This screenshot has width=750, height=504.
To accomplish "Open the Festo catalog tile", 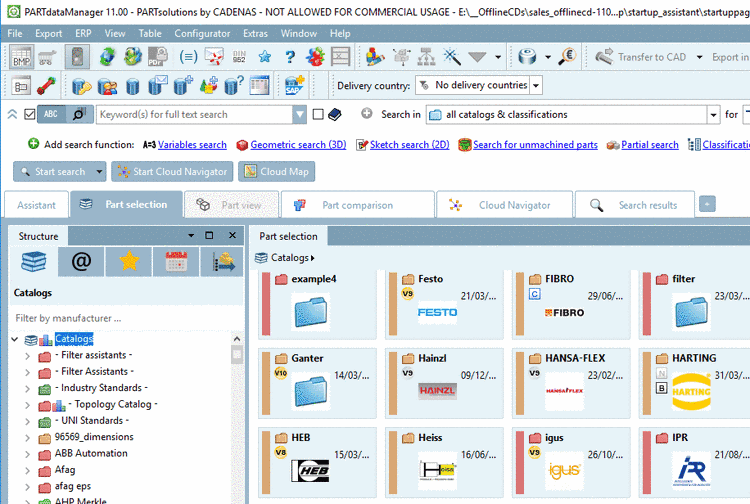I will [444, 305].
